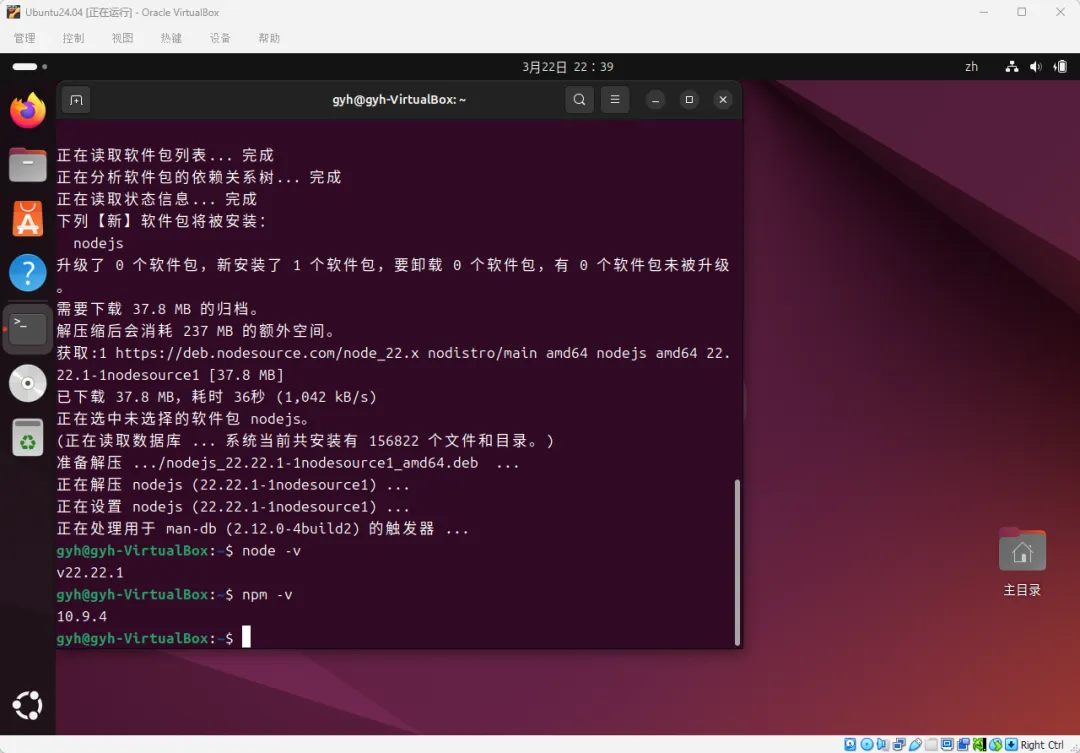Open the terminal search
The image size is (1080, 753).
579,100
